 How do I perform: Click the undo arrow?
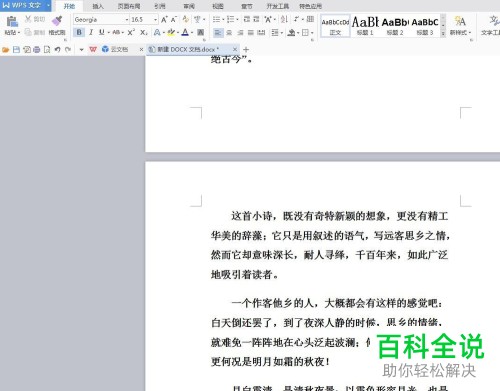(57, 50)
